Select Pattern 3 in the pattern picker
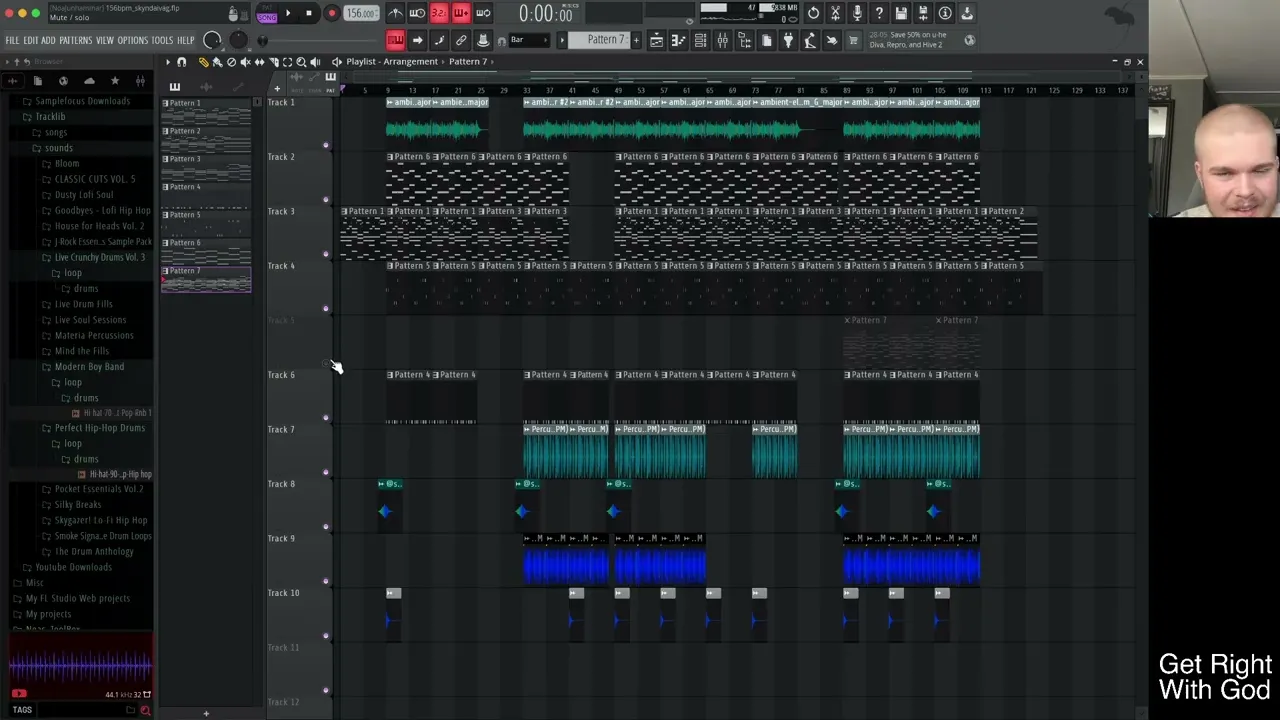Screen dimensions: 1280x720 (x=206, y=167)
